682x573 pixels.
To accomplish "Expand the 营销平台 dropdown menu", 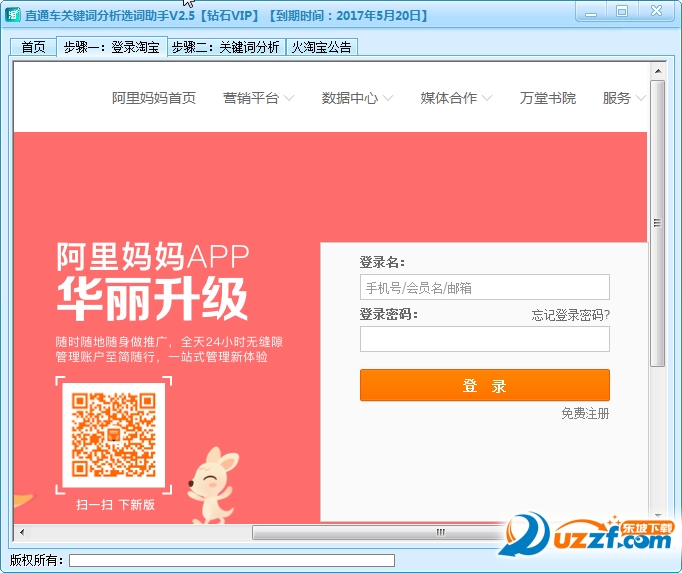I will pyautogui.click(x=258, y=98).
